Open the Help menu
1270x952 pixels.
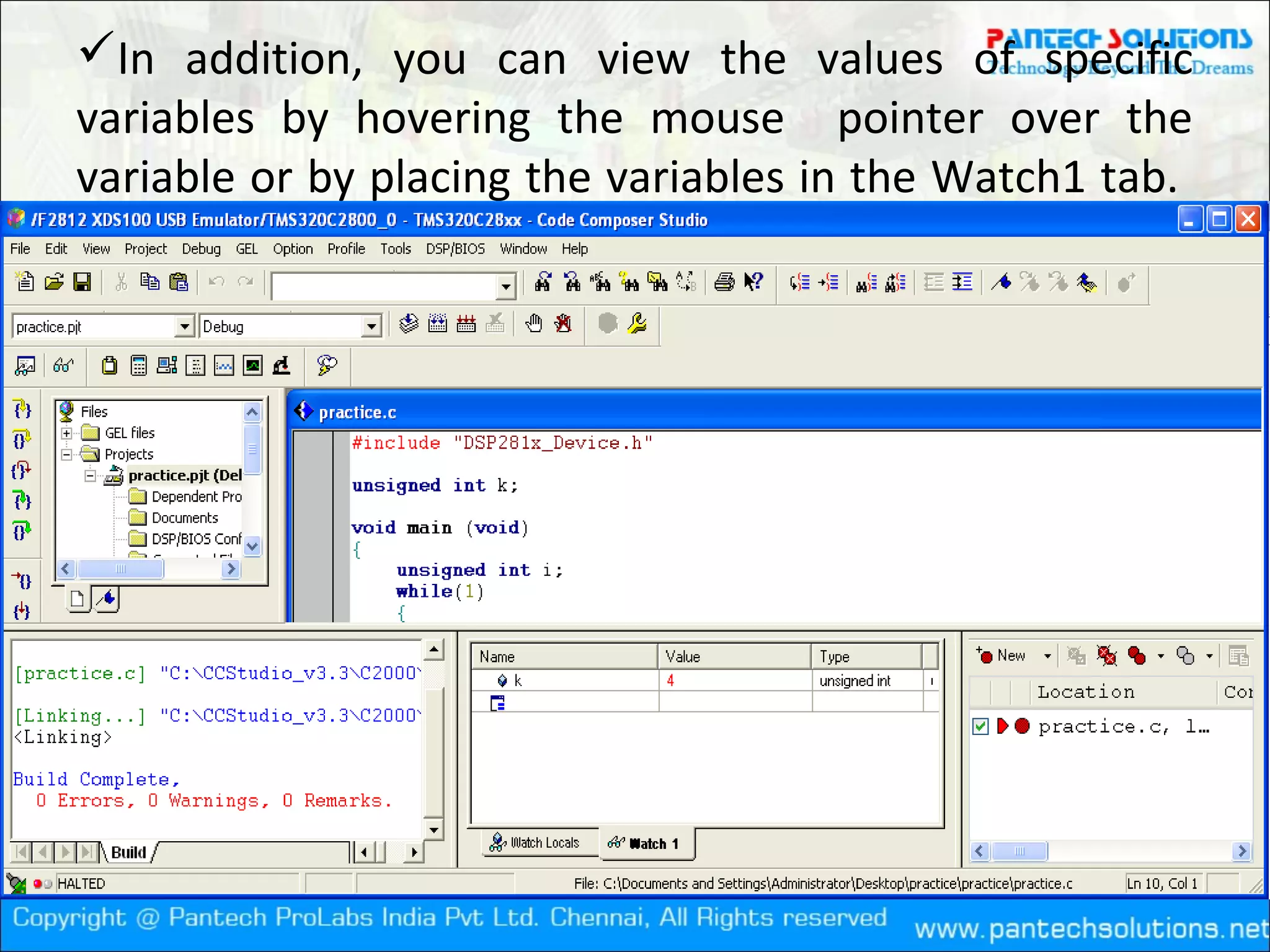tap(575, 249)
